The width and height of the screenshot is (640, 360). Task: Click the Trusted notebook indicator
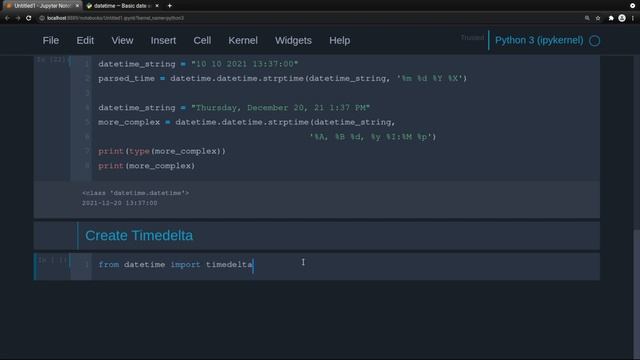(472, 38)
